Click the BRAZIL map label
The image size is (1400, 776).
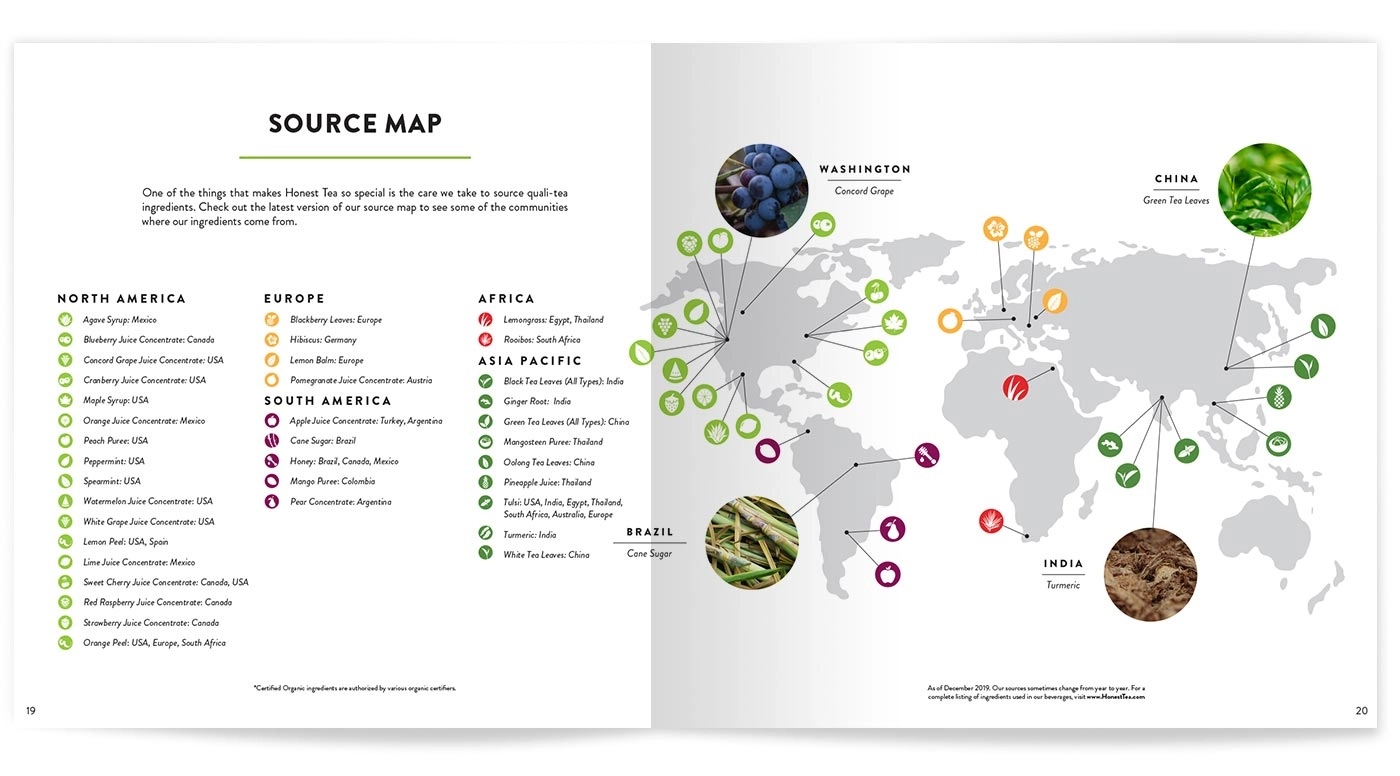[650, 532]
